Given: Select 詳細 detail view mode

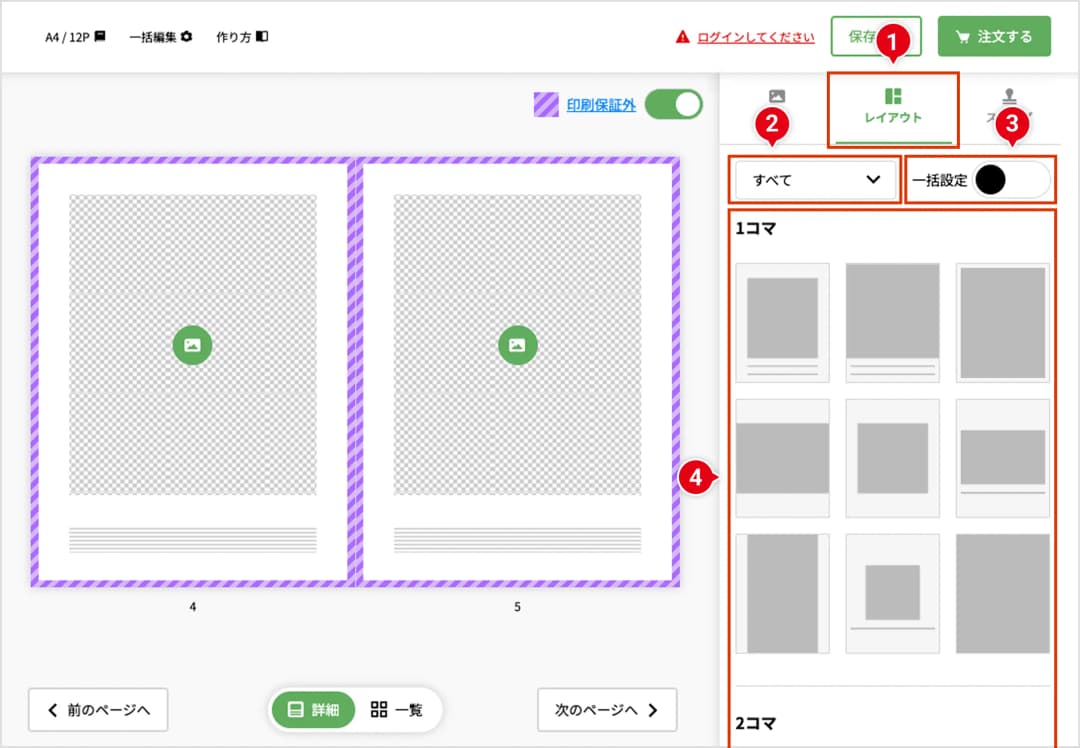Looking at the screenshot, I should pos(313,710).
